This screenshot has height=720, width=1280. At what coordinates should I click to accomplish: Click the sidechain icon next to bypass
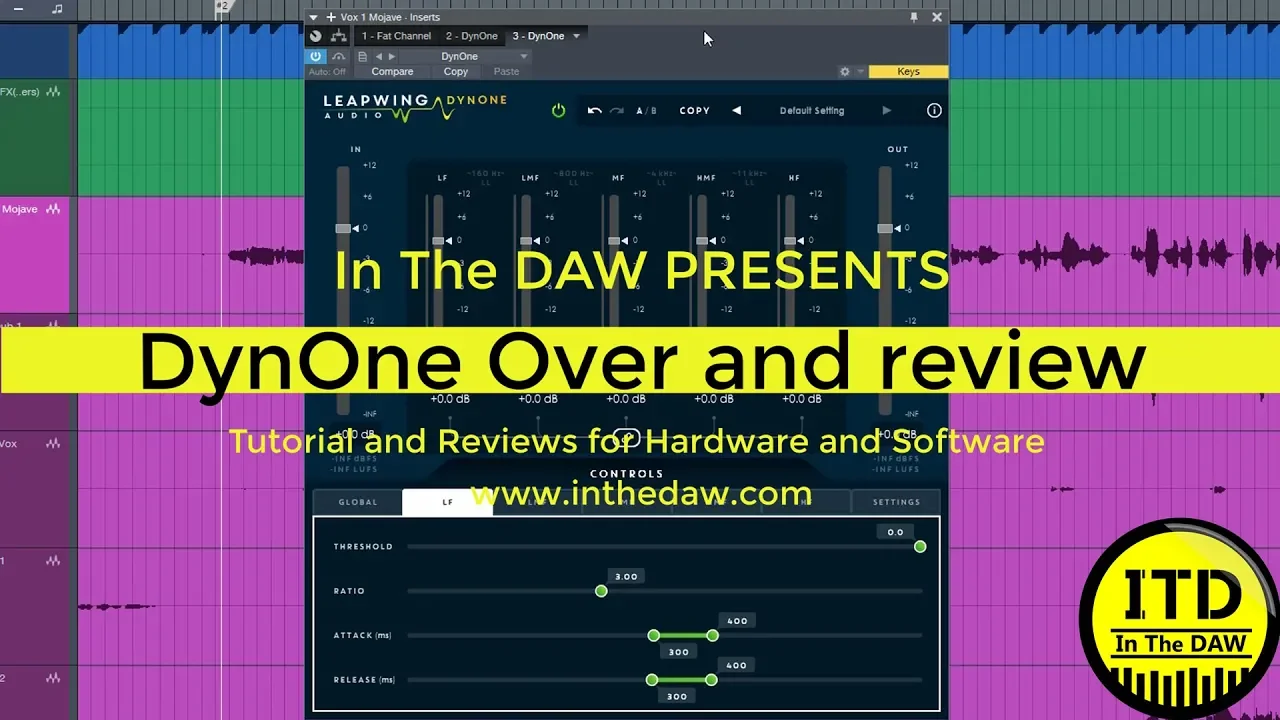click(x=339, y=57)
